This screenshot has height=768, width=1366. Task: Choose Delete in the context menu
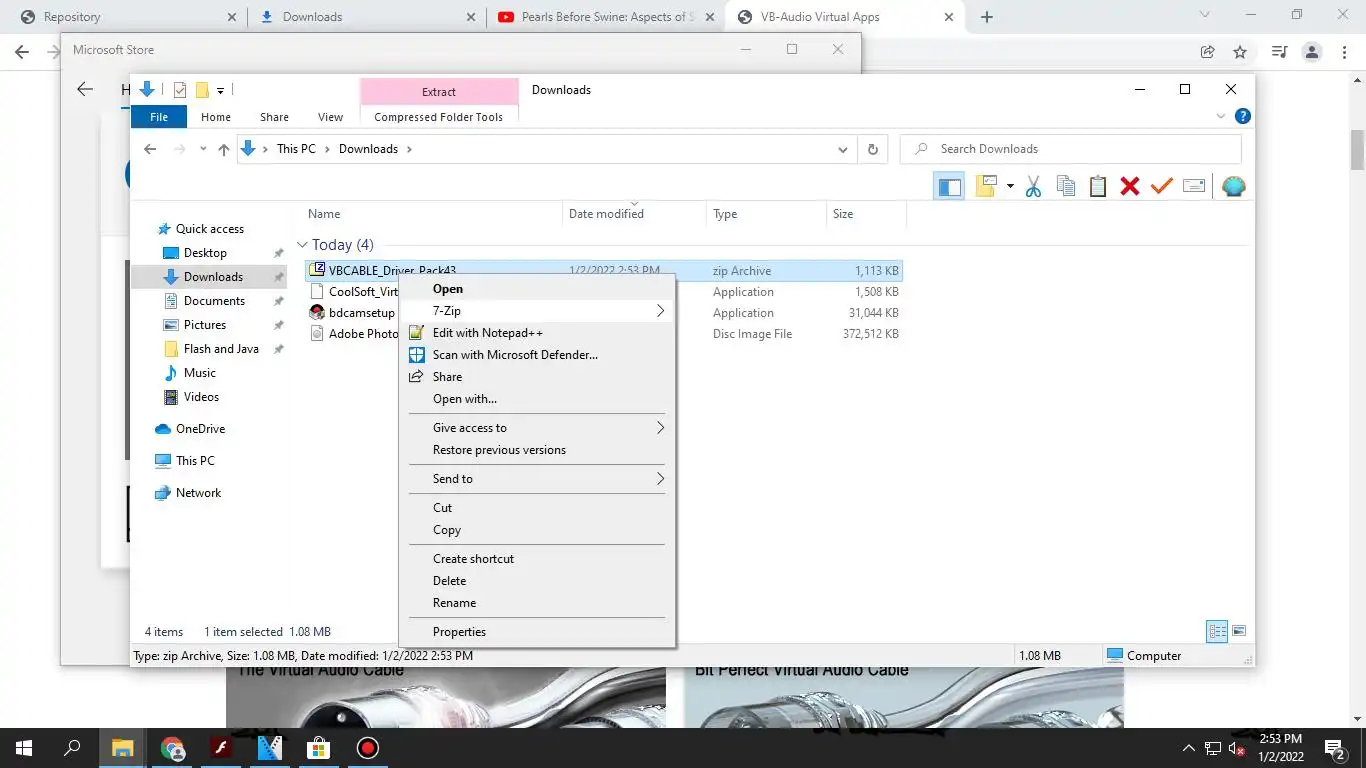[537, 581]
